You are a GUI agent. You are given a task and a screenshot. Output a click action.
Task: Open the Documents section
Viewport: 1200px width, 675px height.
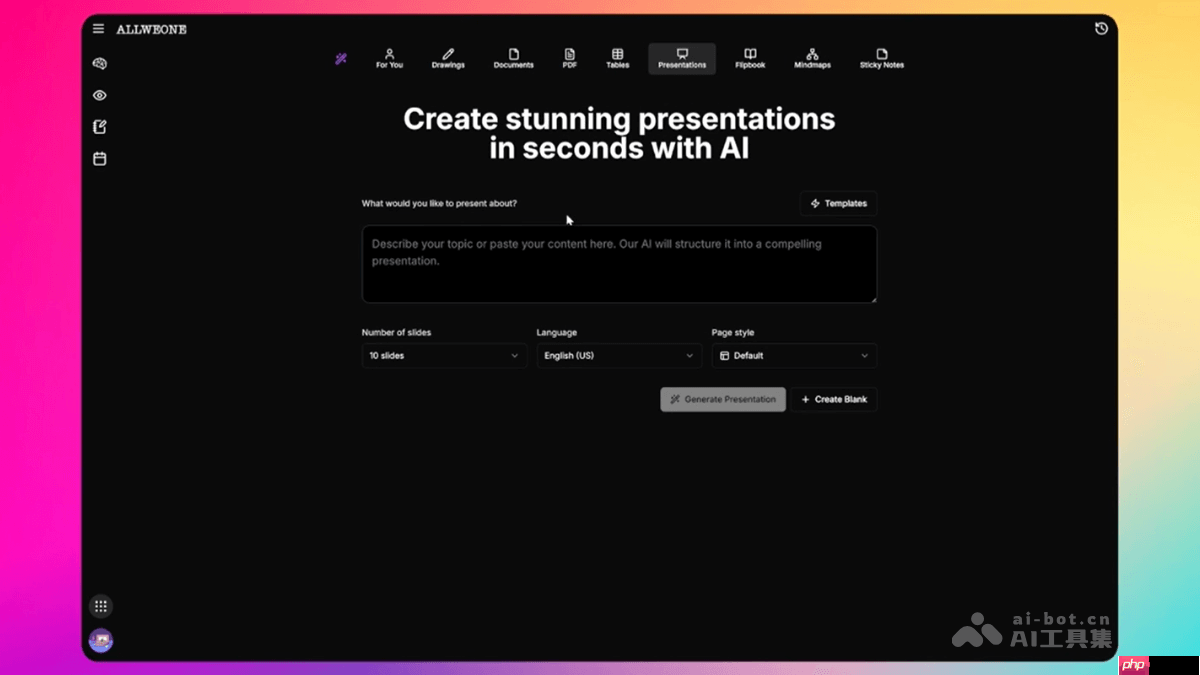(x=513, y=58)
